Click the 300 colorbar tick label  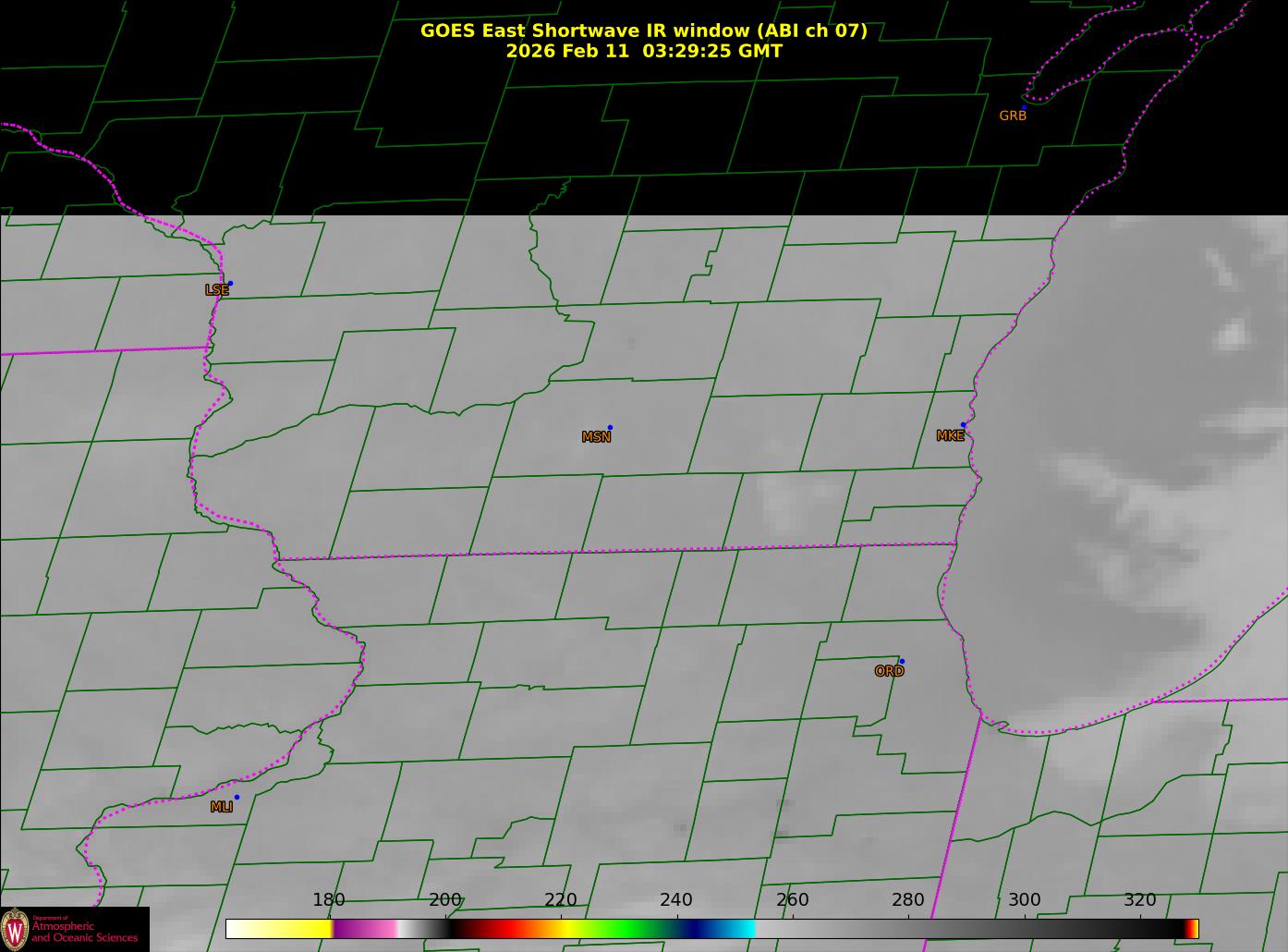click(x=1025, y=899)
